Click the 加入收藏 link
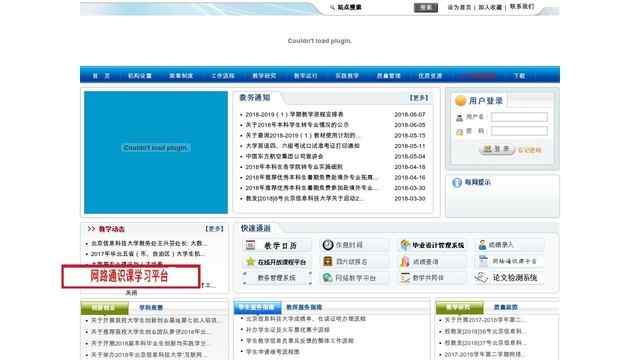Viewport: 640px width, 360px height. coord(490,7)
